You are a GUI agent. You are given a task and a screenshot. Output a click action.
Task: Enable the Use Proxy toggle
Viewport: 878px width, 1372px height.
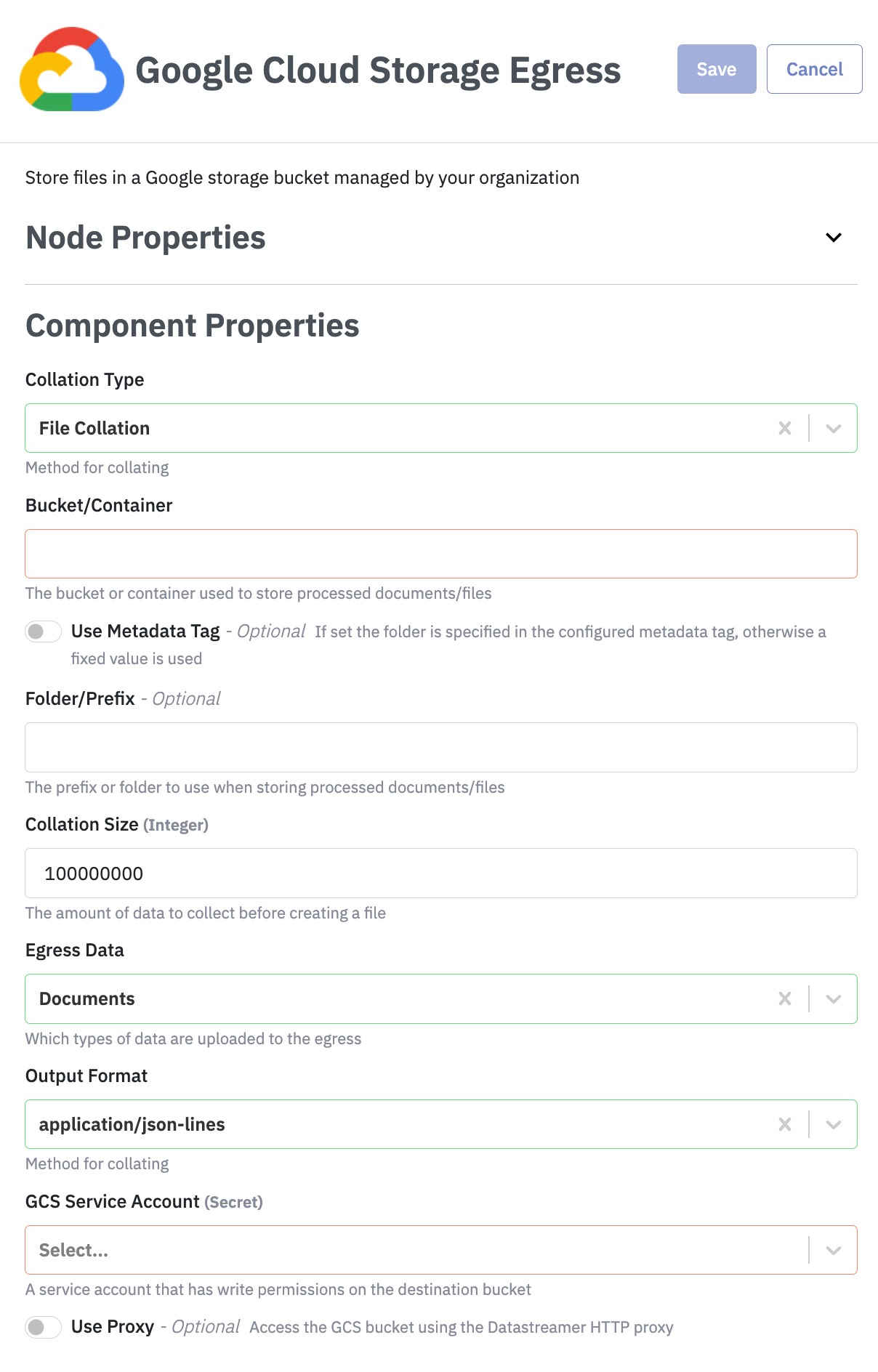pos(44,1327)
